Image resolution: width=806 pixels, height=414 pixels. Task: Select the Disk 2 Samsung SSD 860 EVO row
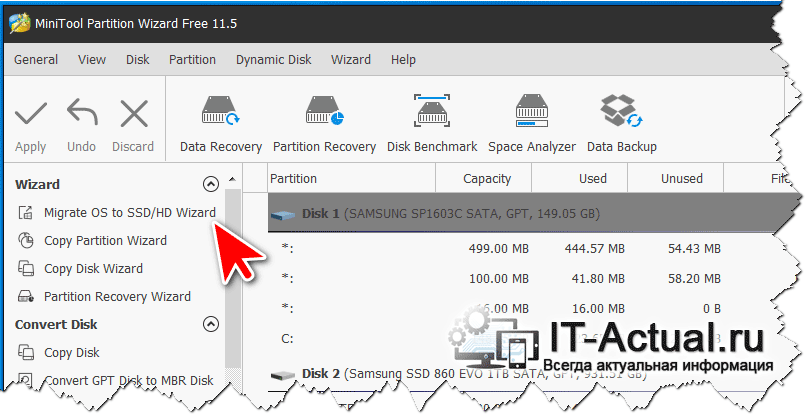pyautogui.click(x=519, y=374)
